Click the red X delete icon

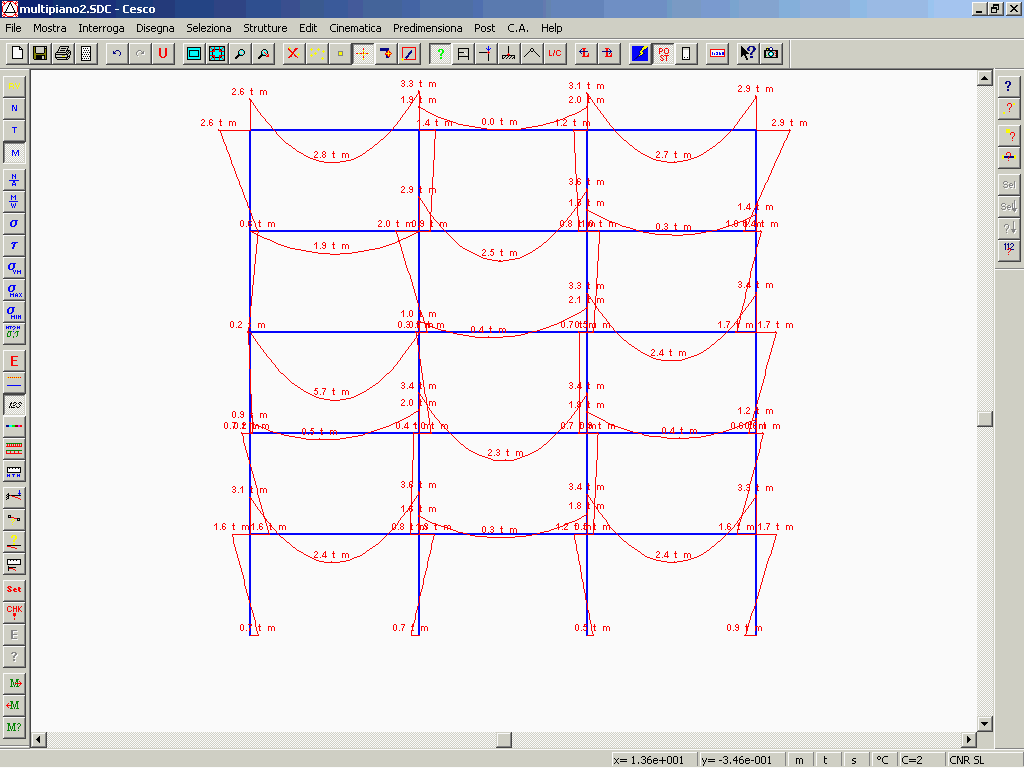click(x=293, y=53)
